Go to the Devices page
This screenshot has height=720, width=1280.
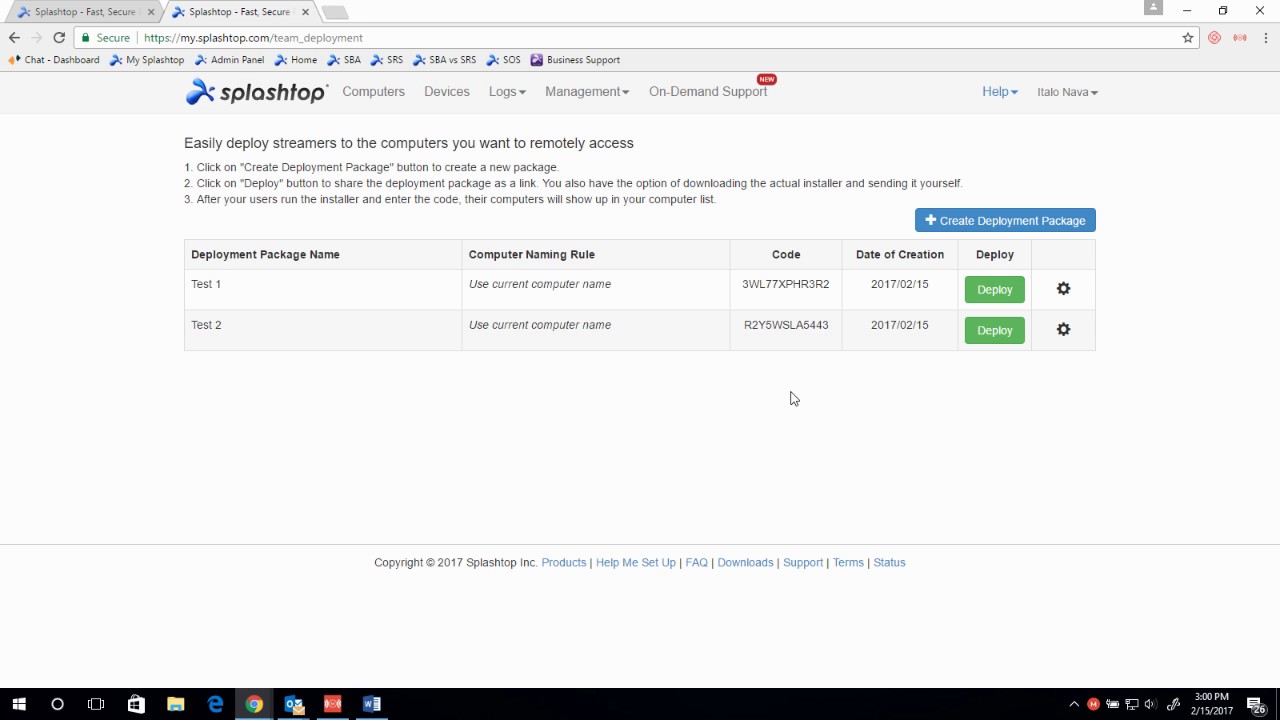click(x=446, y=92)
